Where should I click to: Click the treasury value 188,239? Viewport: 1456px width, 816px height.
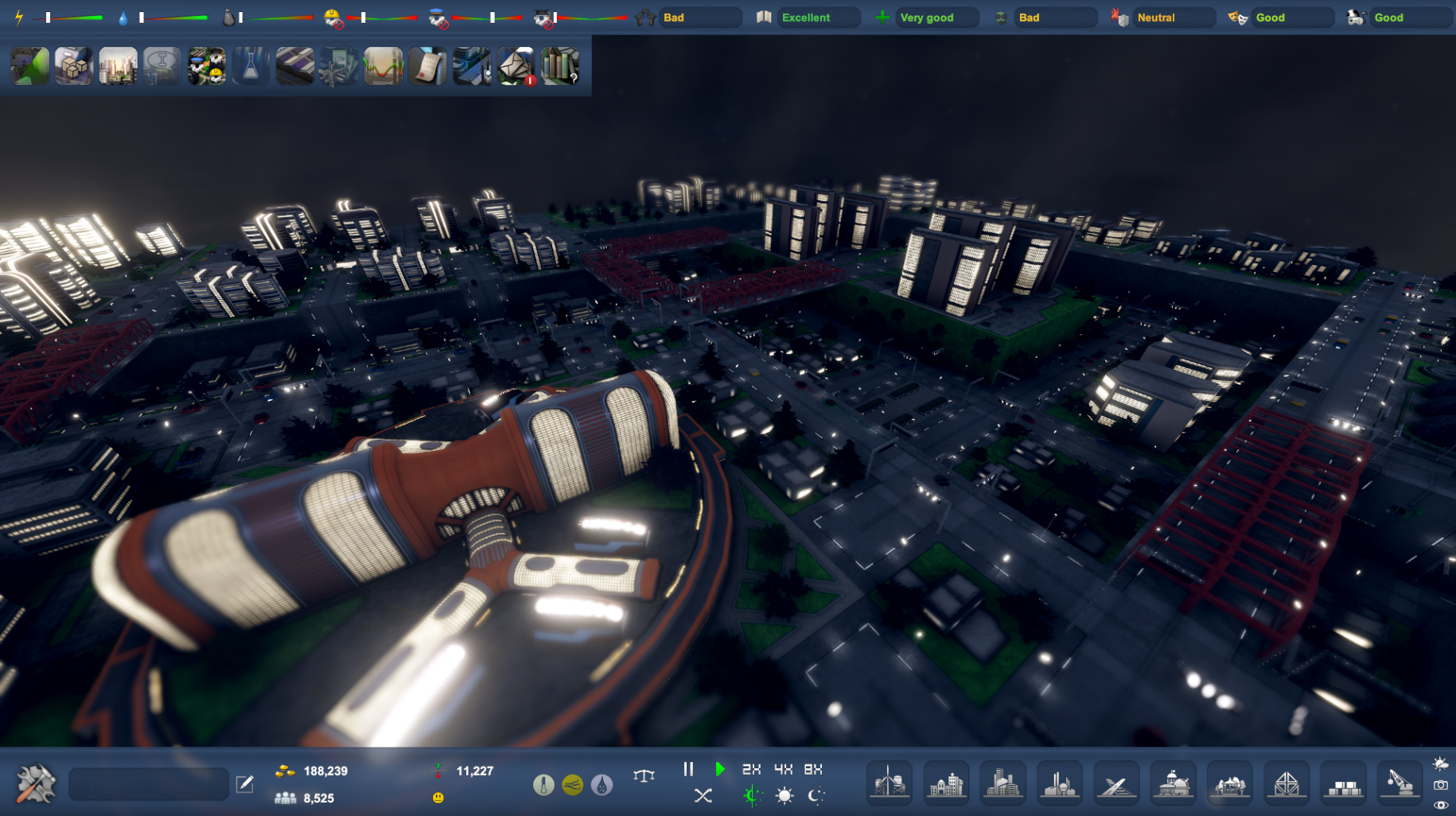coord(325,771)
